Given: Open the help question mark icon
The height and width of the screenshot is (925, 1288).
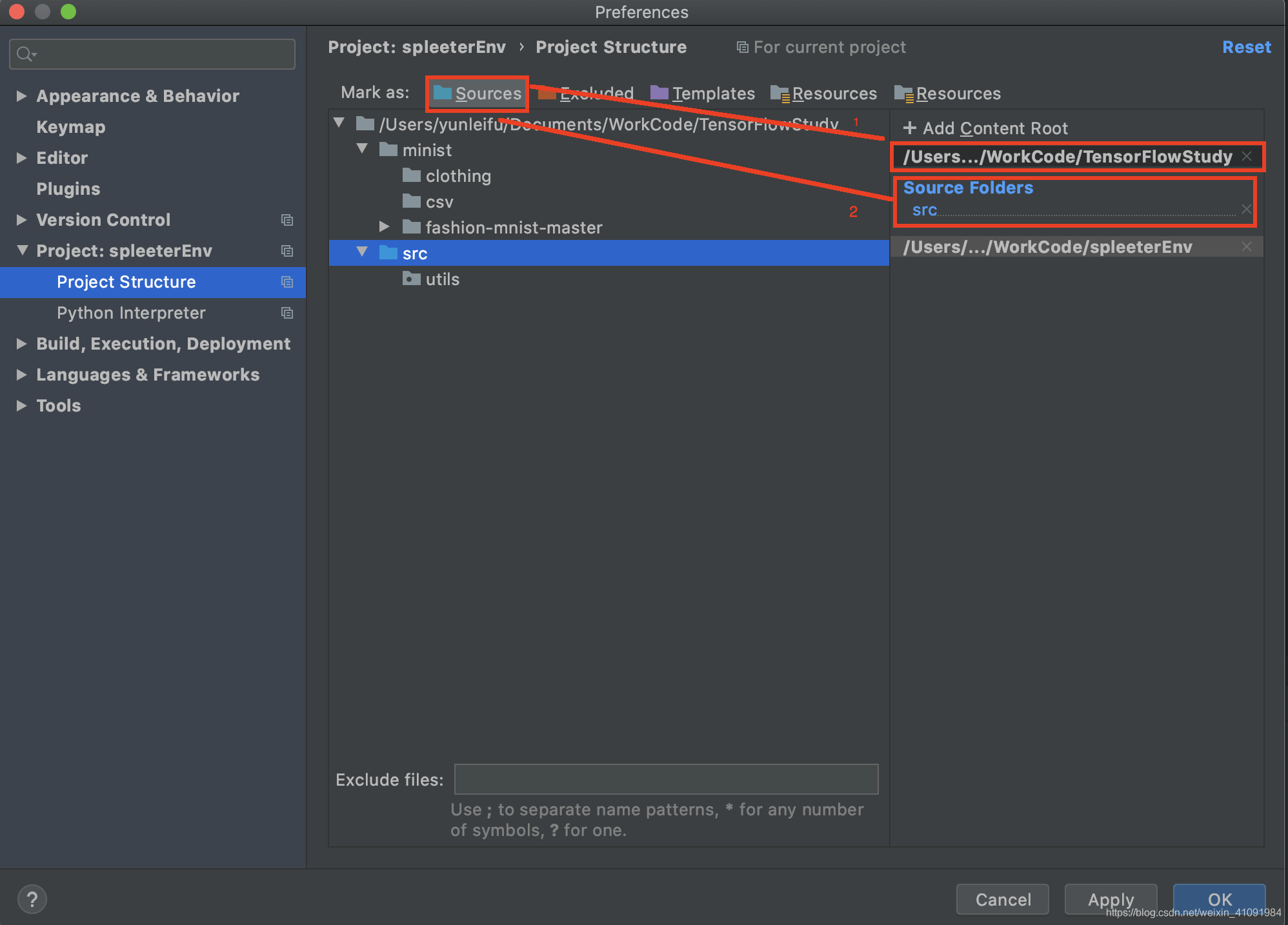Looking at the screenshot, I should coord(32,899).
